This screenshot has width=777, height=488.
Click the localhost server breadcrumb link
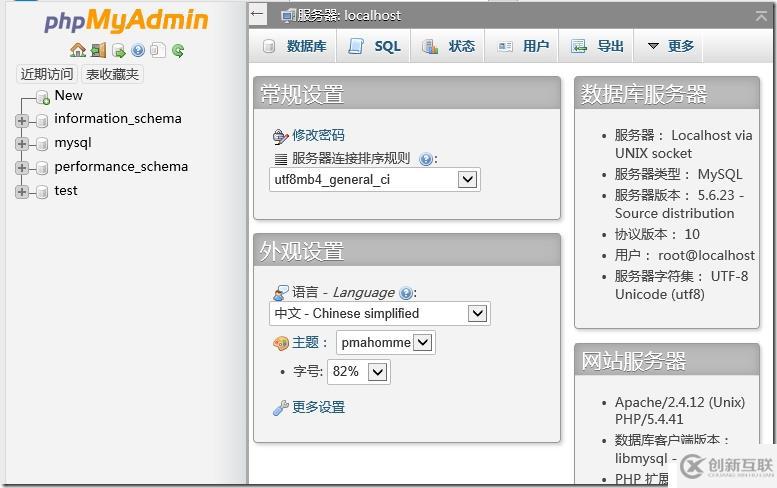coord(349,16)
